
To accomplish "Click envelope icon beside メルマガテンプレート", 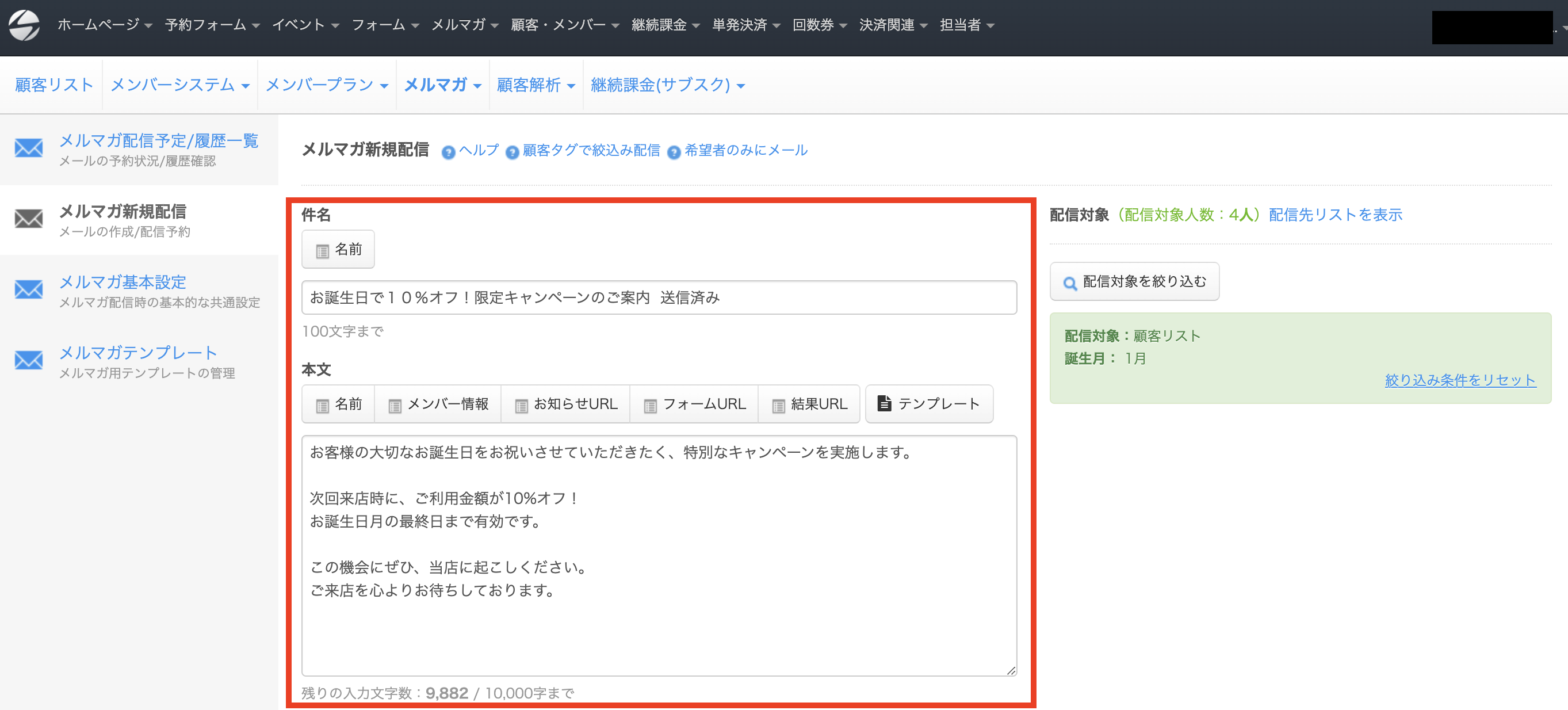I will tap(29, 360).
